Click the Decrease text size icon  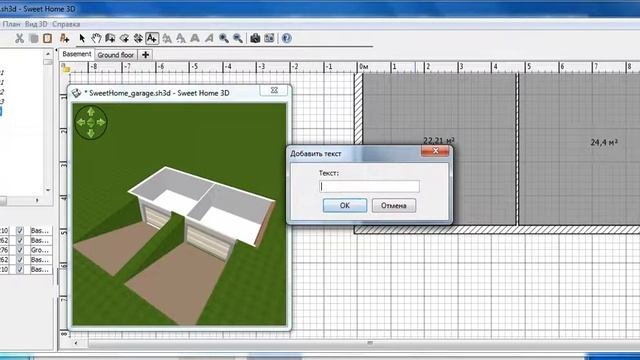[180, 38]
